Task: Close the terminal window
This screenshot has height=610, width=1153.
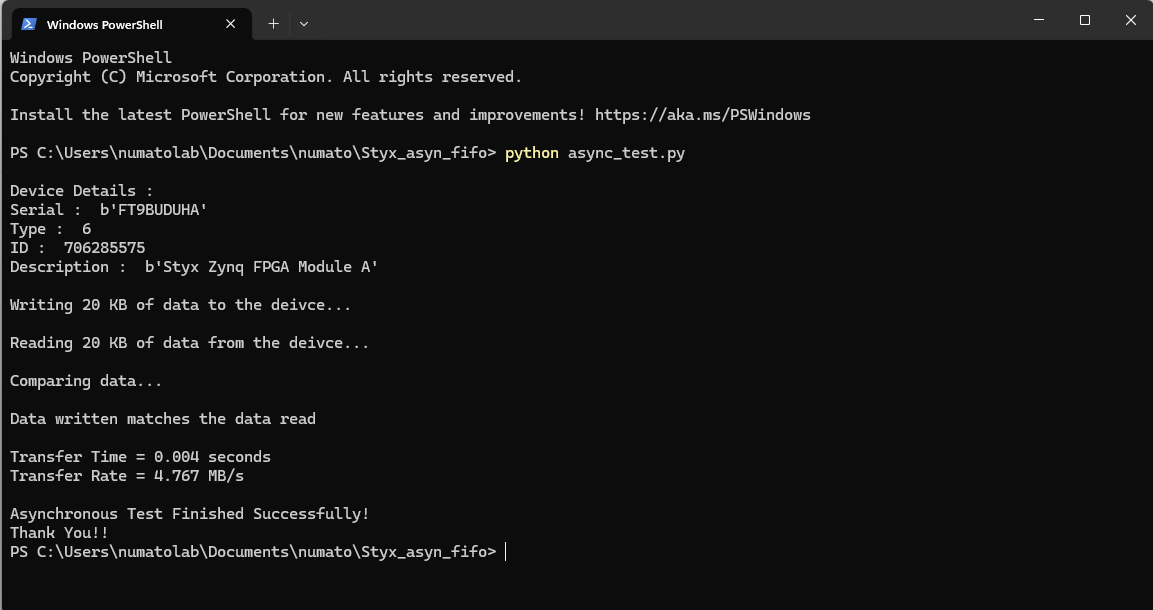Action: (x=1130, y=20)
